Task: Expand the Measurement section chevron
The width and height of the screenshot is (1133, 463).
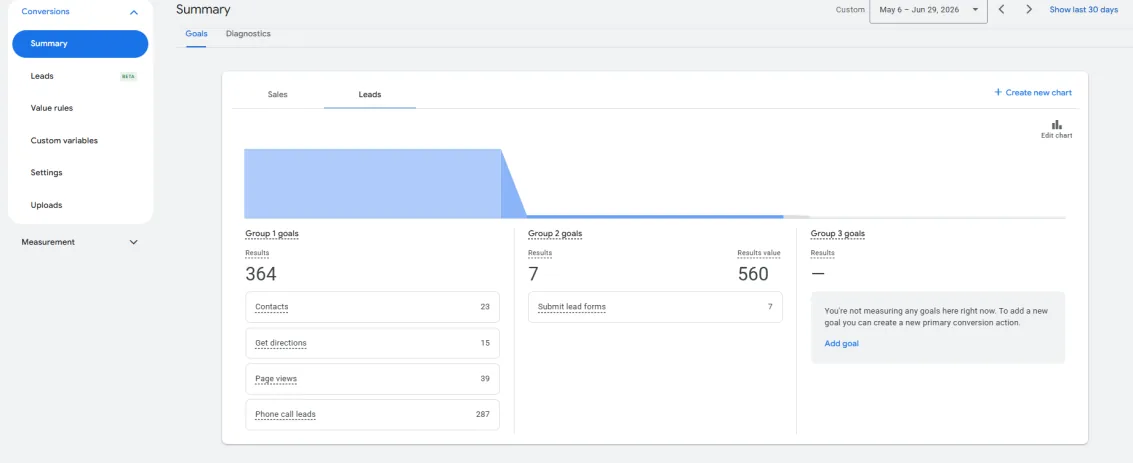Action: coord(134,242)
